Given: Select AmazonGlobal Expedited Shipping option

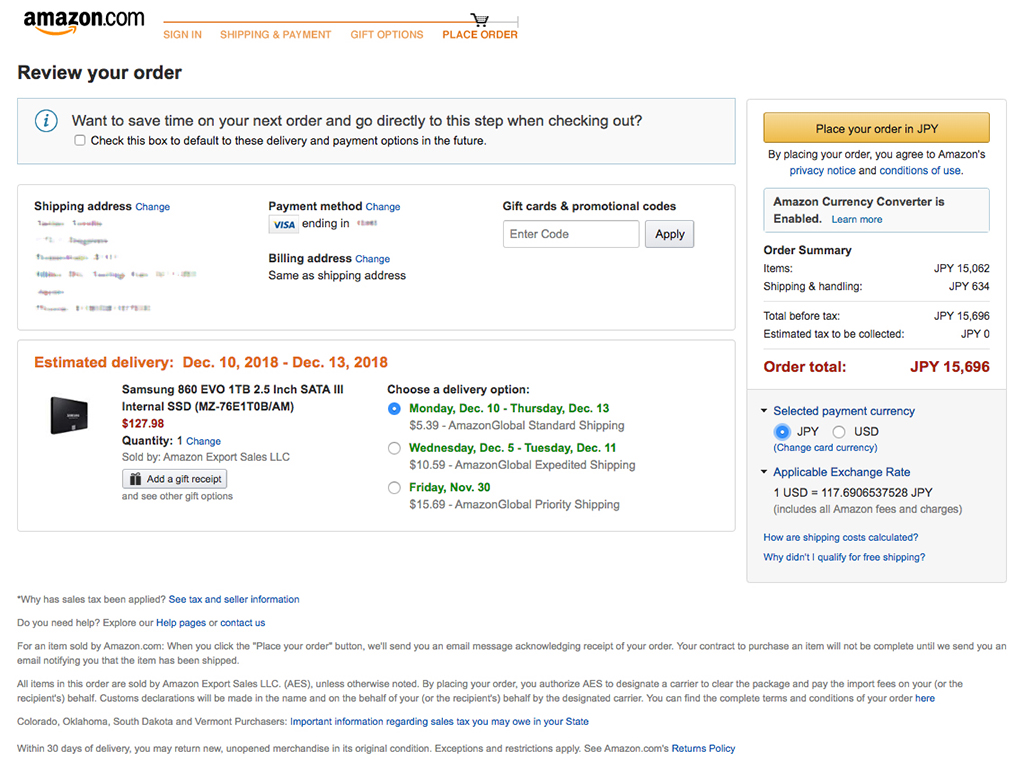Looking at the screenshot, I should 394,448.
